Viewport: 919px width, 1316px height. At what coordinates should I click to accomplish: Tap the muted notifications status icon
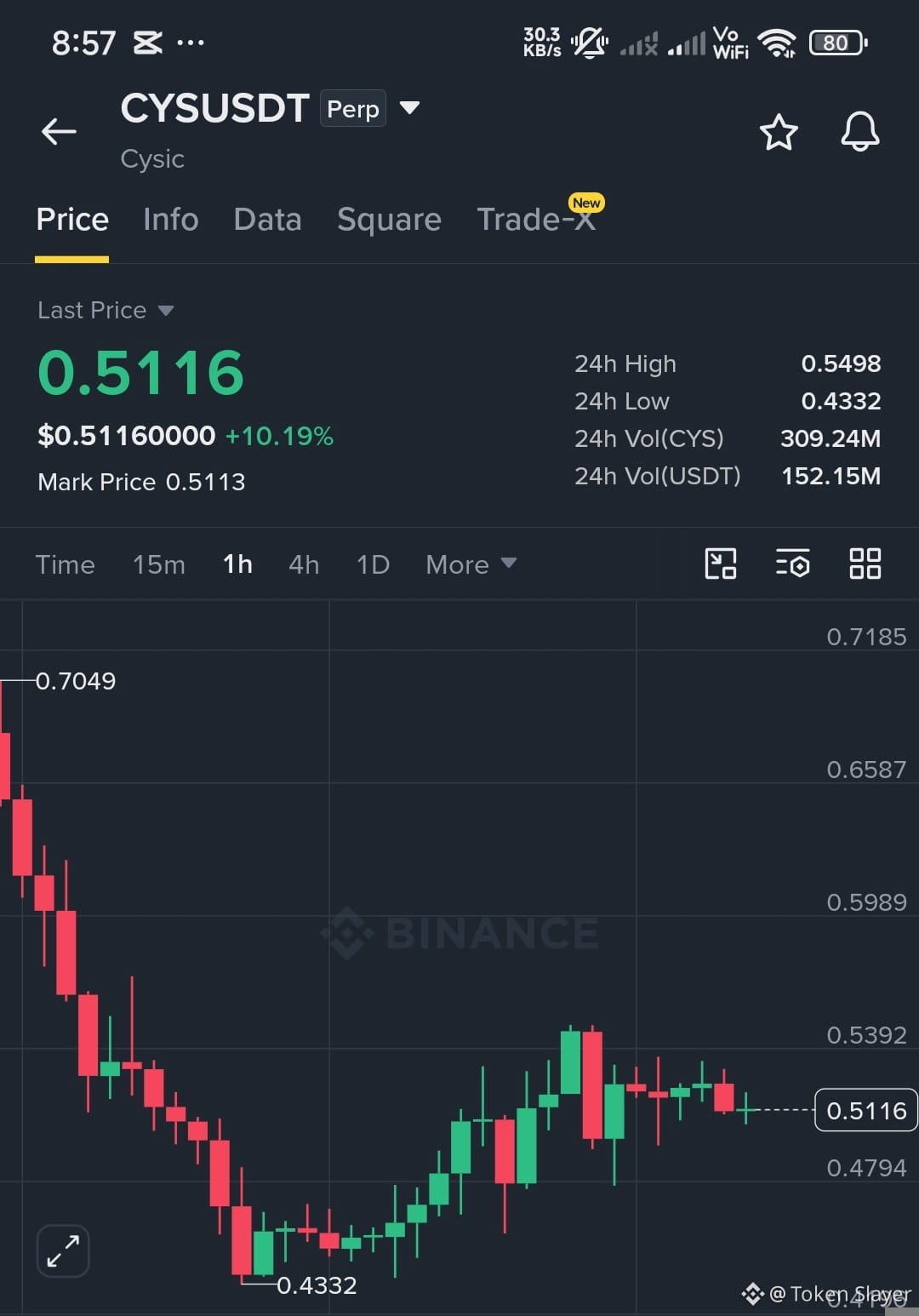tap(589, 42)
